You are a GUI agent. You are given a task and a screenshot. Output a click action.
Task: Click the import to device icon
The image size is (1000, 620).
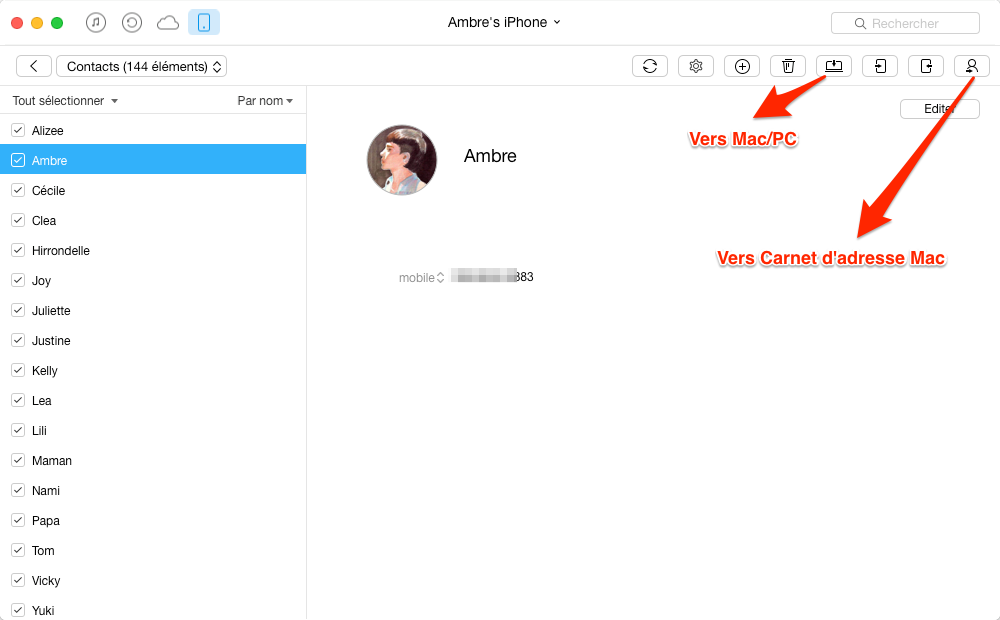(x=926, y=66)
